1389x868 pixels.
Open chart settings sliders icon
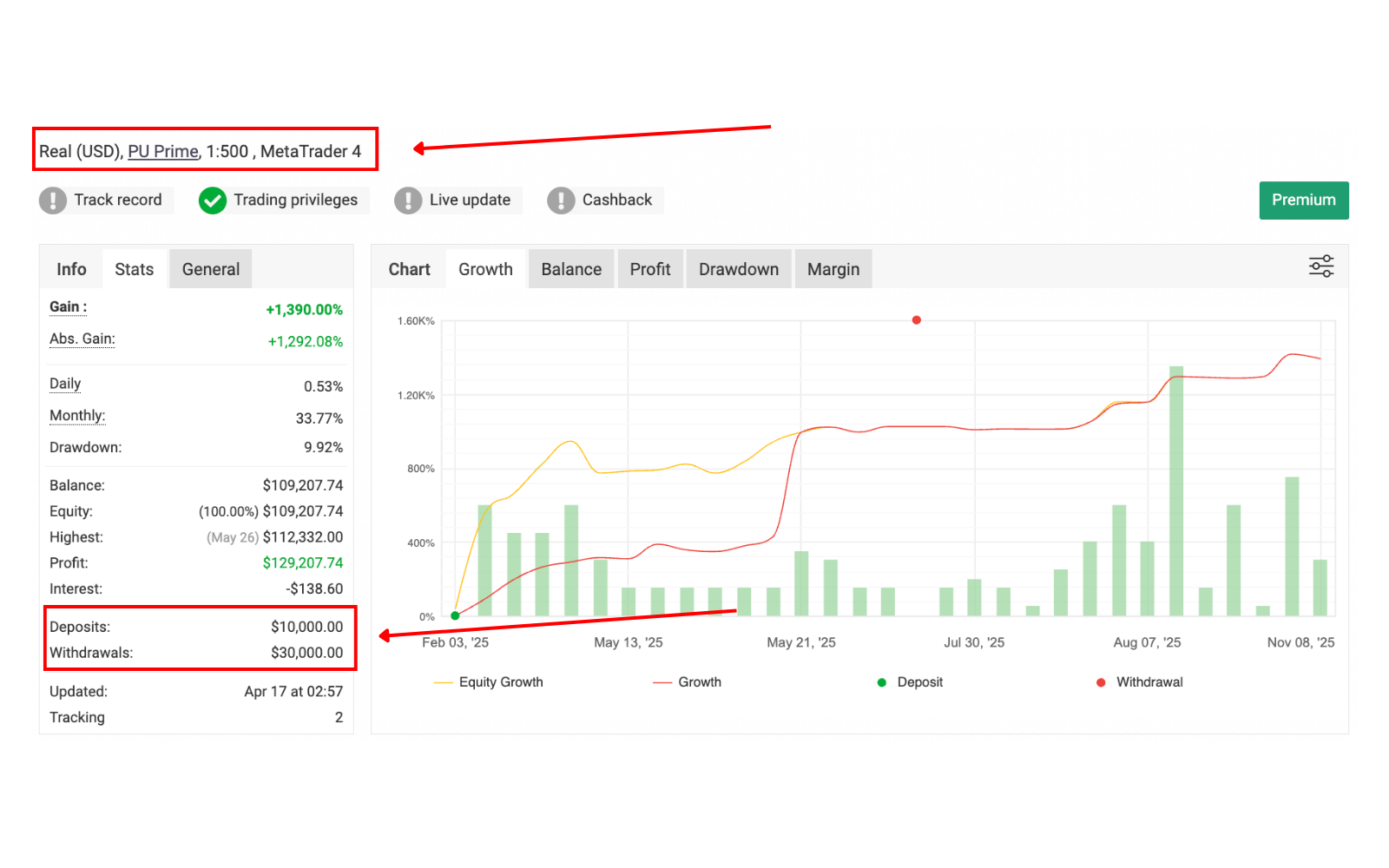tap(1321, 266)
